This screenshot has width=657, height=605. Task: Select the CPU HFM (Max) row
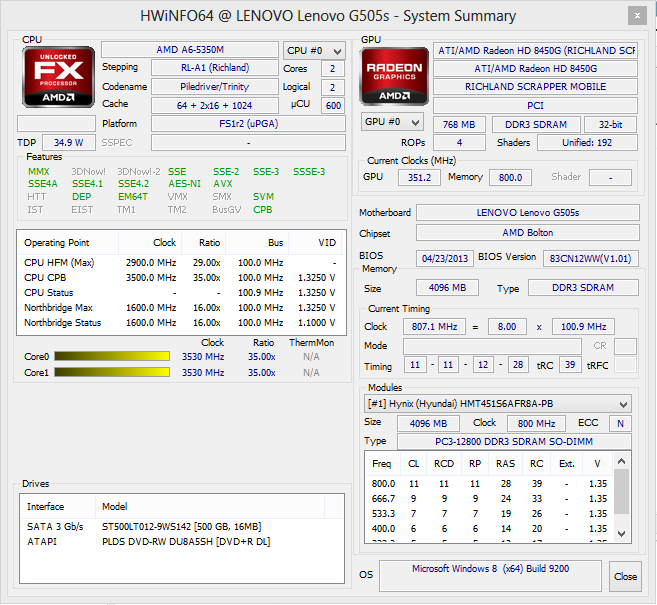181,263
